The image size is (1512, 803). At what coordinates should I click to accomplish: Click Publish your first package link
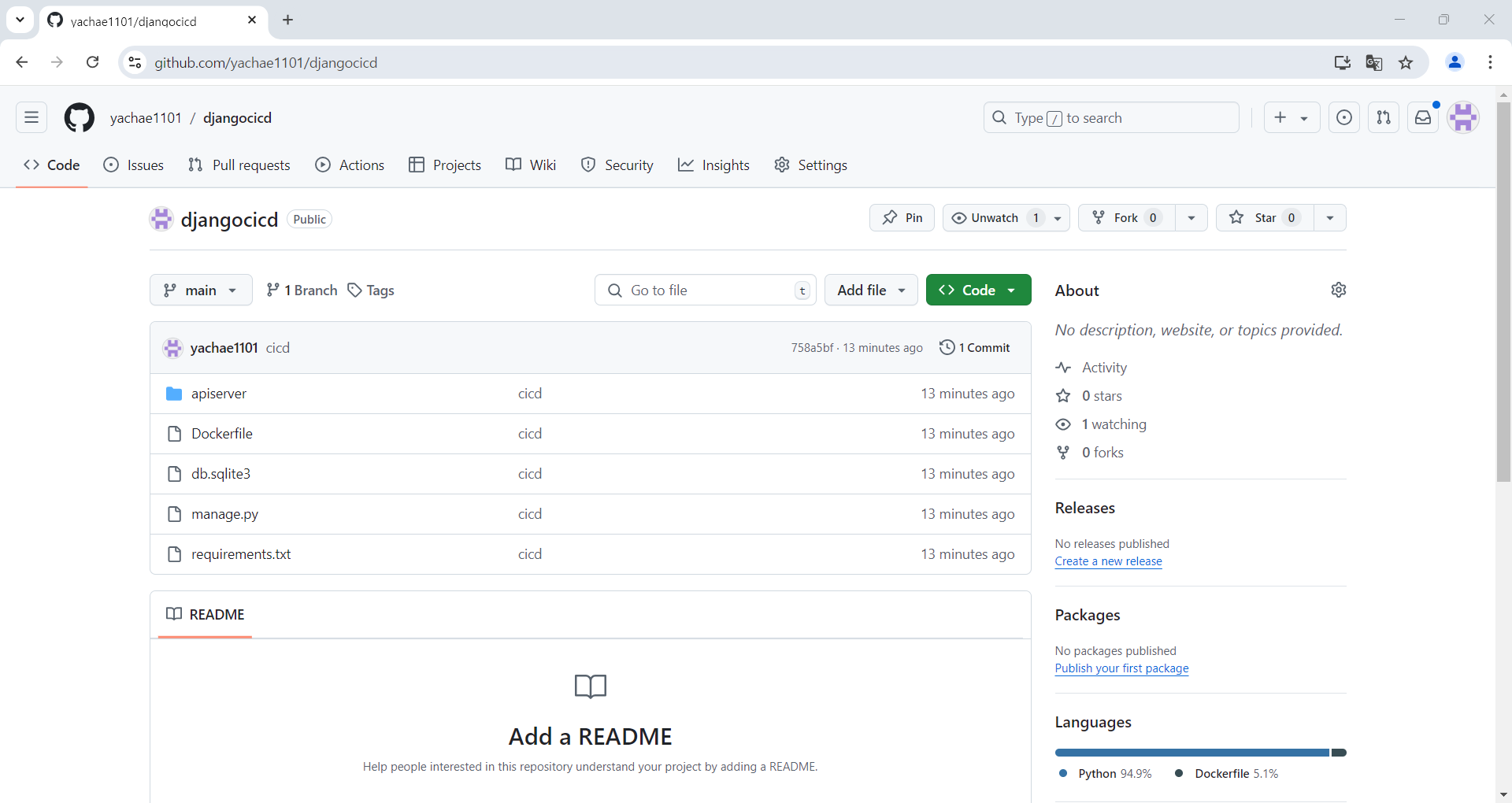pyautogui.click(x=1122, y=668)
